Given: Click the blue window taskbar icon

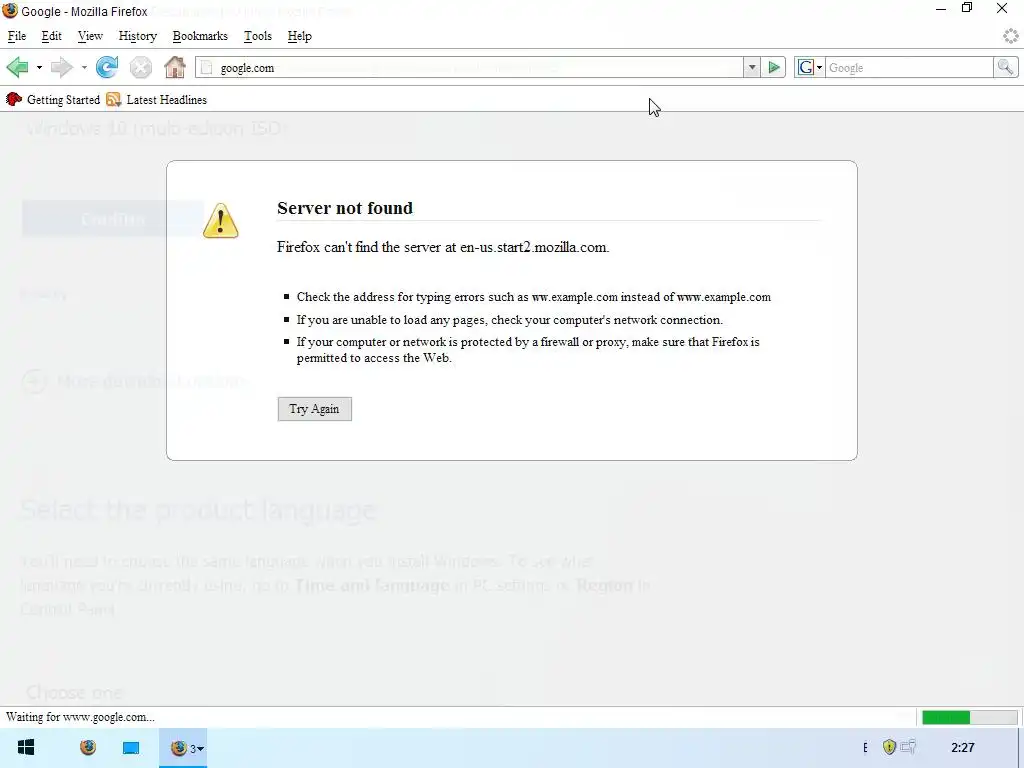Looking at the screenshot, I should (x=131, y=748).
